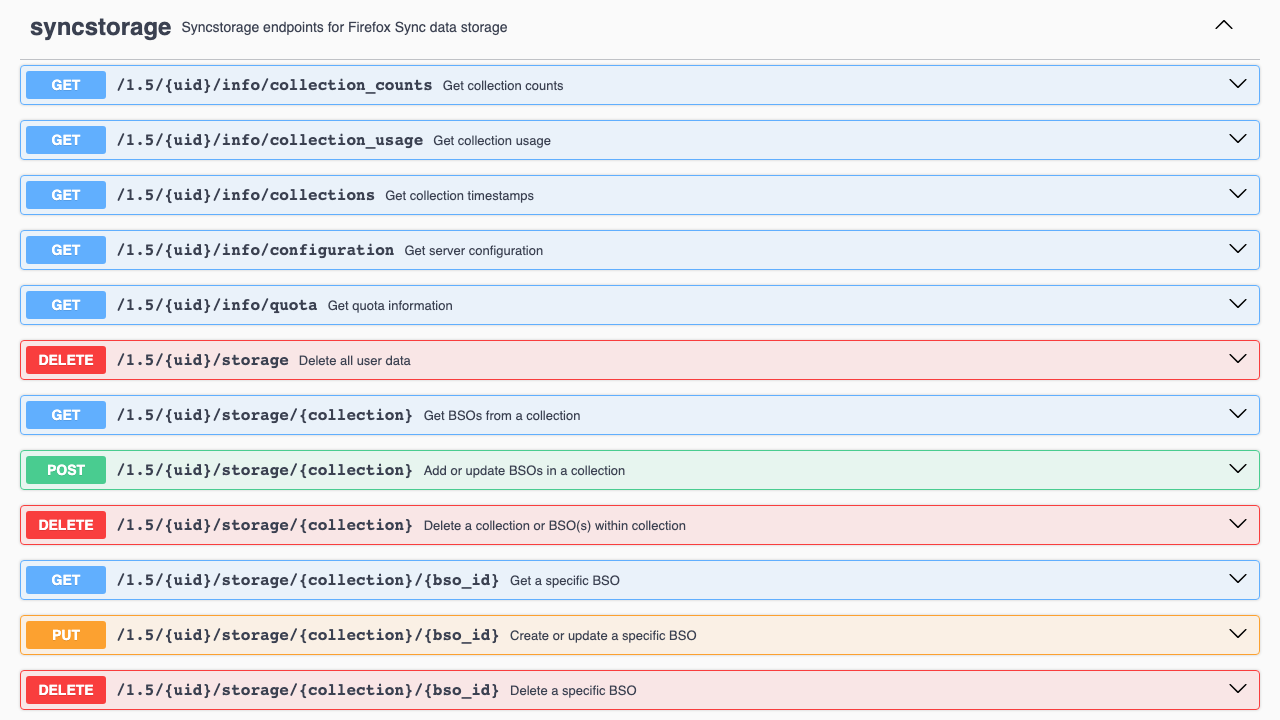Open the /1.5/{uid}/info/configuration path link
1280x720 pixels.
(x=255, y=250)
